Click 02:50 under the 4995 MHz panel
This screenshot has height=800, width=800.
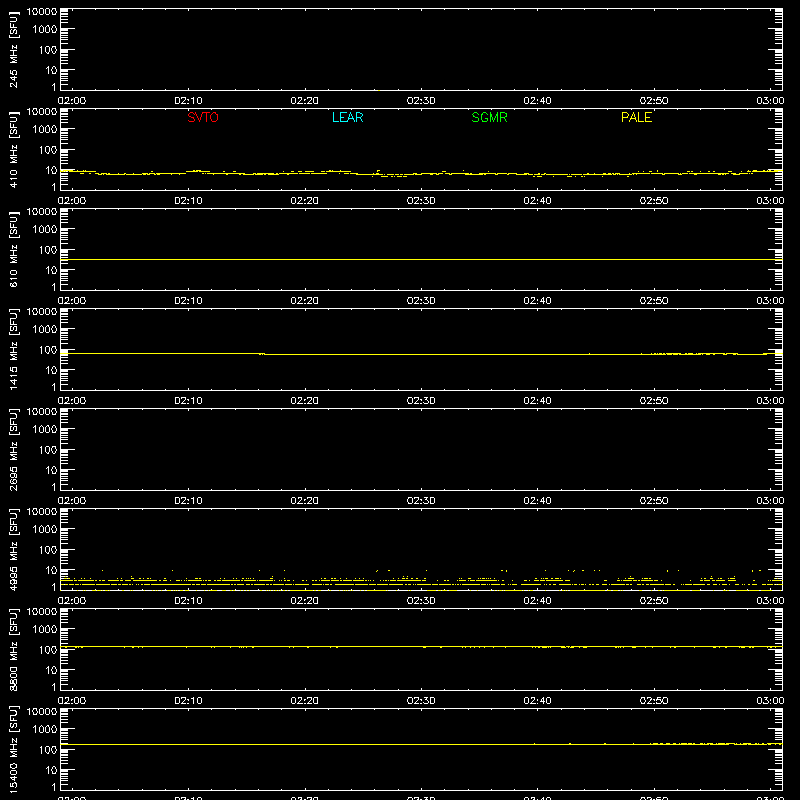pos(654,601)
